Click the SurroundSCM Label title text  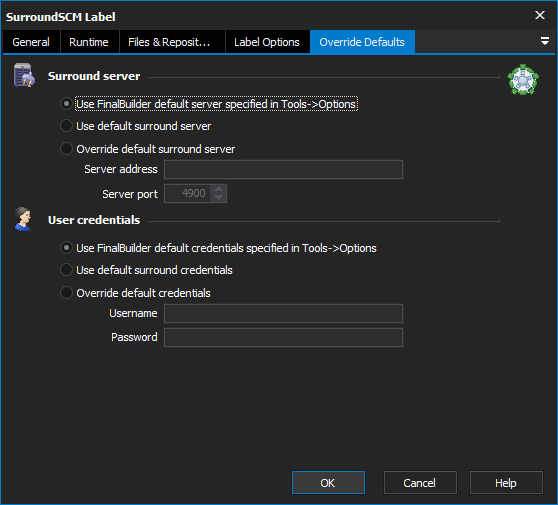[60, 17]
